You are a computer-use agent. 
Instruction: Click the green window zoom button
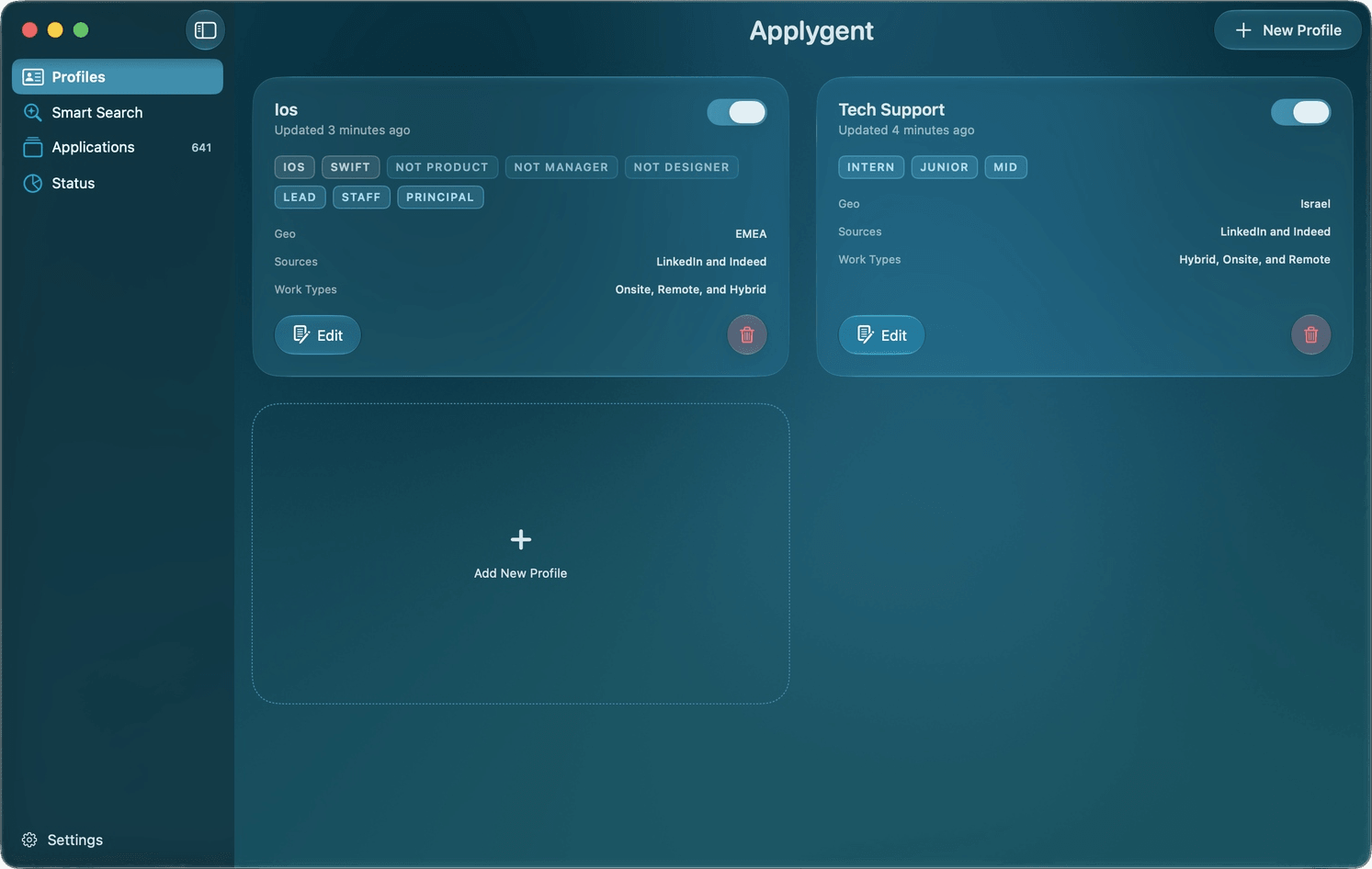(81, 30)
